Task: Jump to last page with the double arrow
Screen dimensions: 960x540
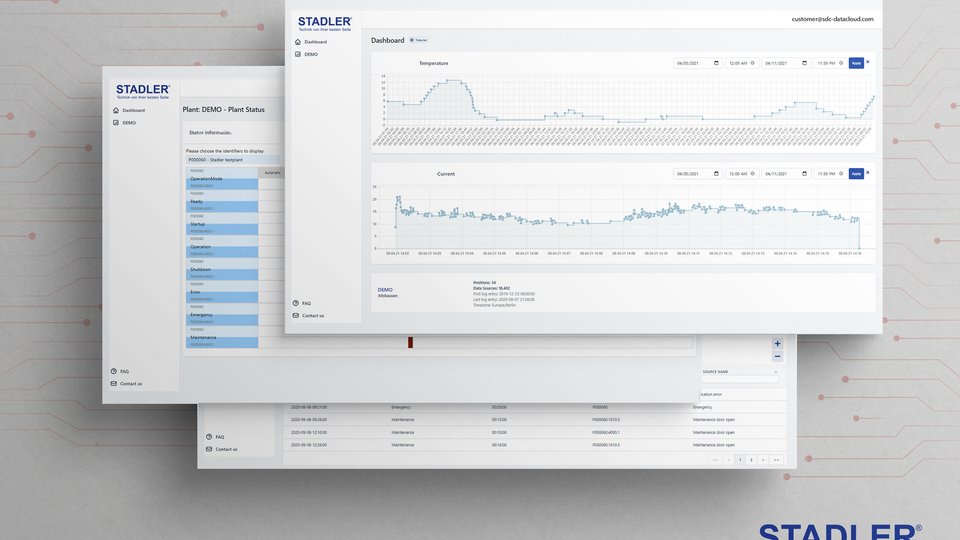Action: click(x=776, y=459)
